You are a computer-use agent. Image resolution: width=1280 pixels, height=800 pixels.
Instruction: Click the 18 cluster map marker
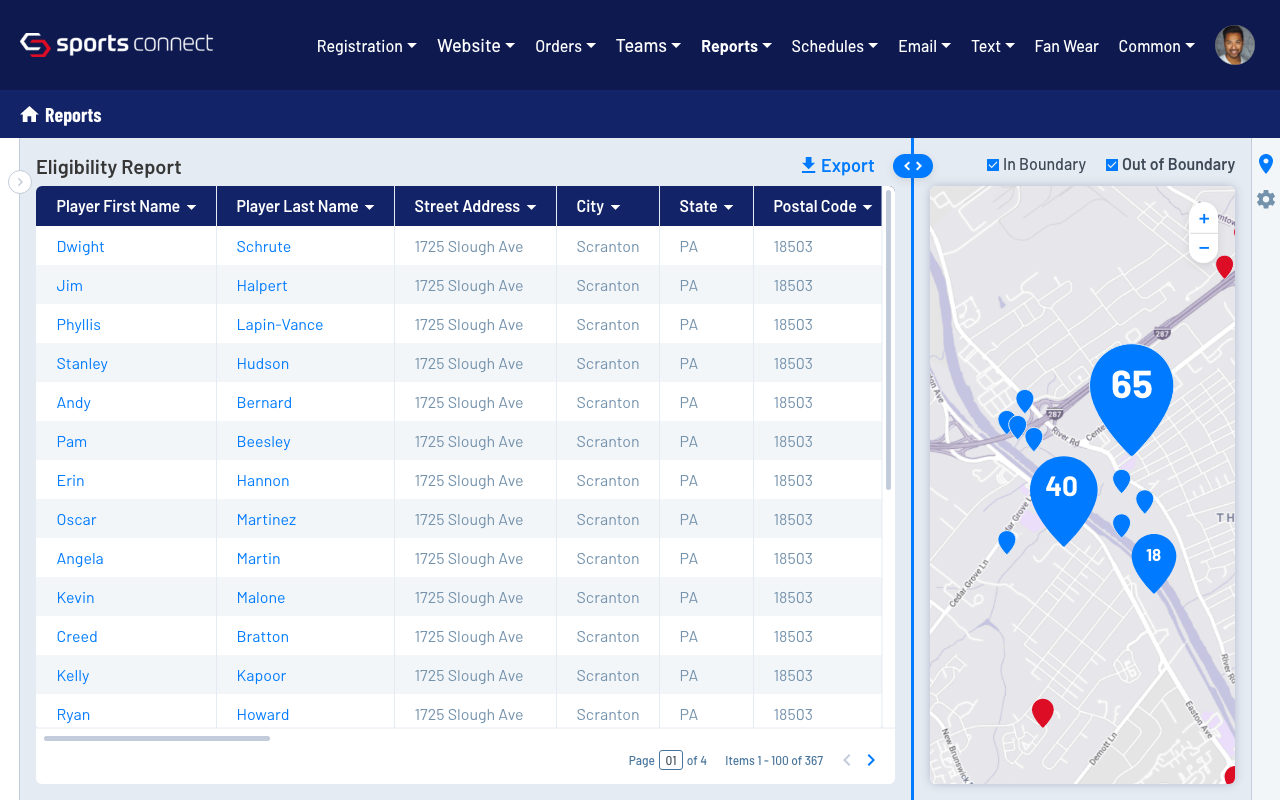point(1153,562)
